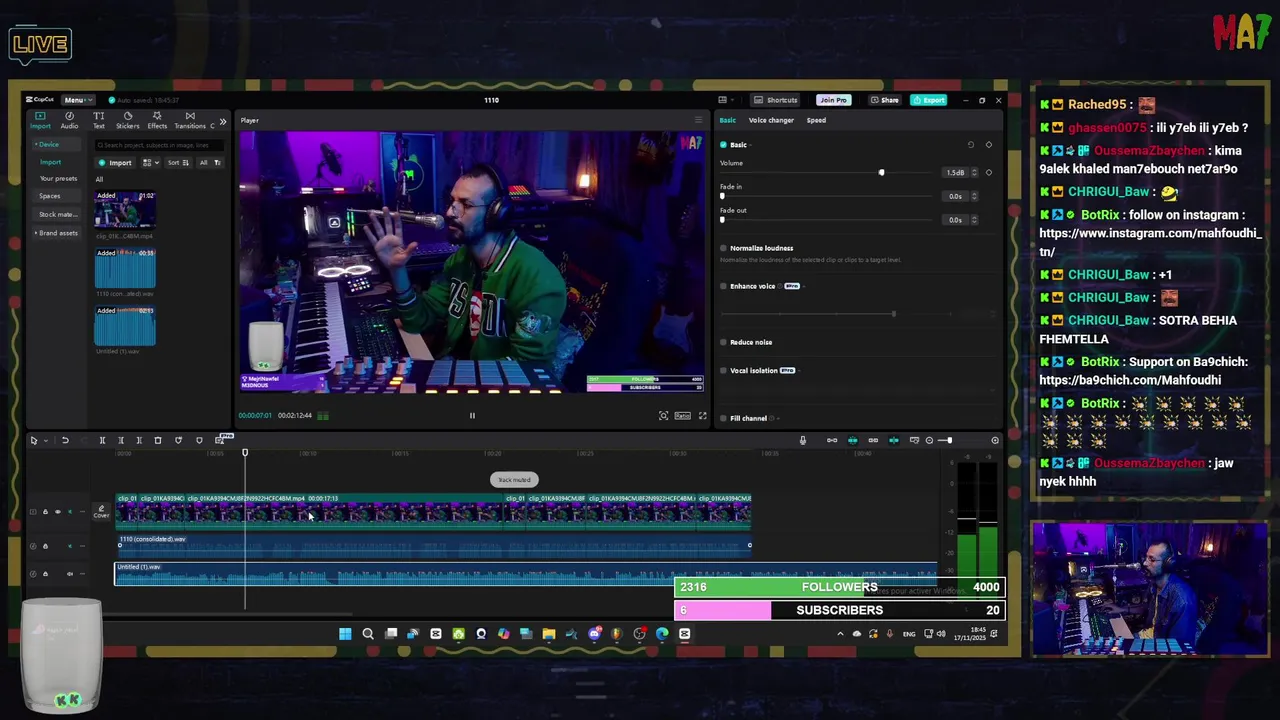Add keyframe diamond beside Volume value
Screen dimensions: 1280x720
989,173
